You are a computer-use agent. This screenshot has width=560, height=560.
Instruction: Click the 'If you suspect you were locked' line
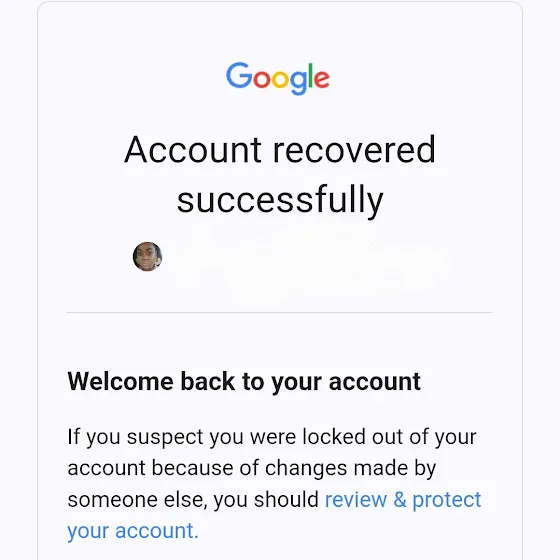click(x=272, y=437)
